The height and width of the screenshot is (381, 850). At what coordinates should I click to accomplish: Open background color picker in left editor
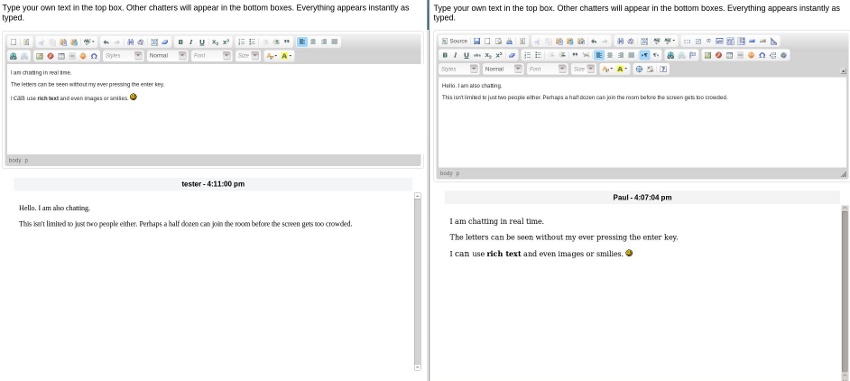[x=286, y=56]
